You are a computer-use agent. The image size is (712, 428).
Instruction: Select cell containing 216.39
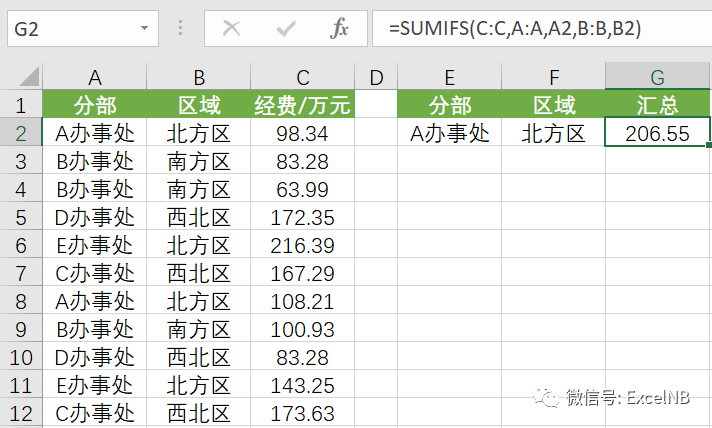[x=302, y=246]
